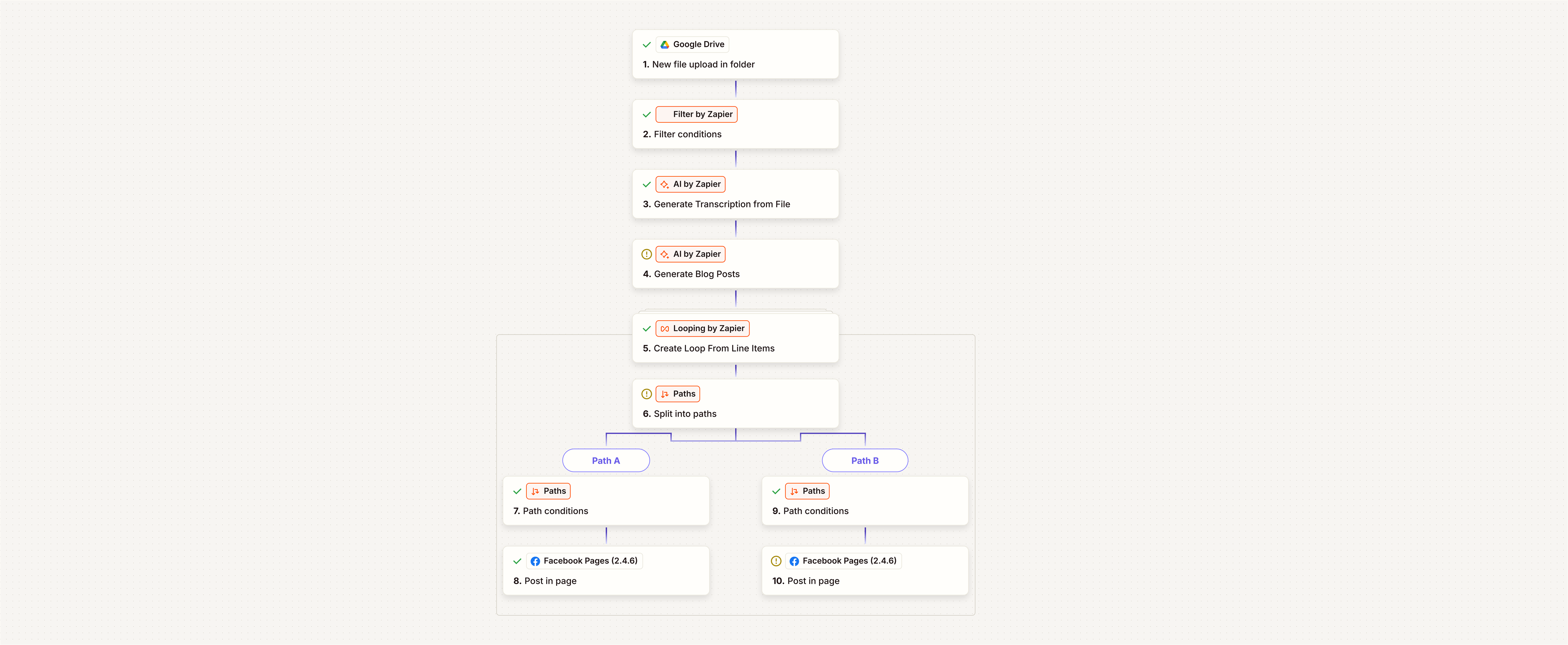Viewport: 1568px width, 645px height.
Task: Open step 8 Post in page
Action: point(606,571)
